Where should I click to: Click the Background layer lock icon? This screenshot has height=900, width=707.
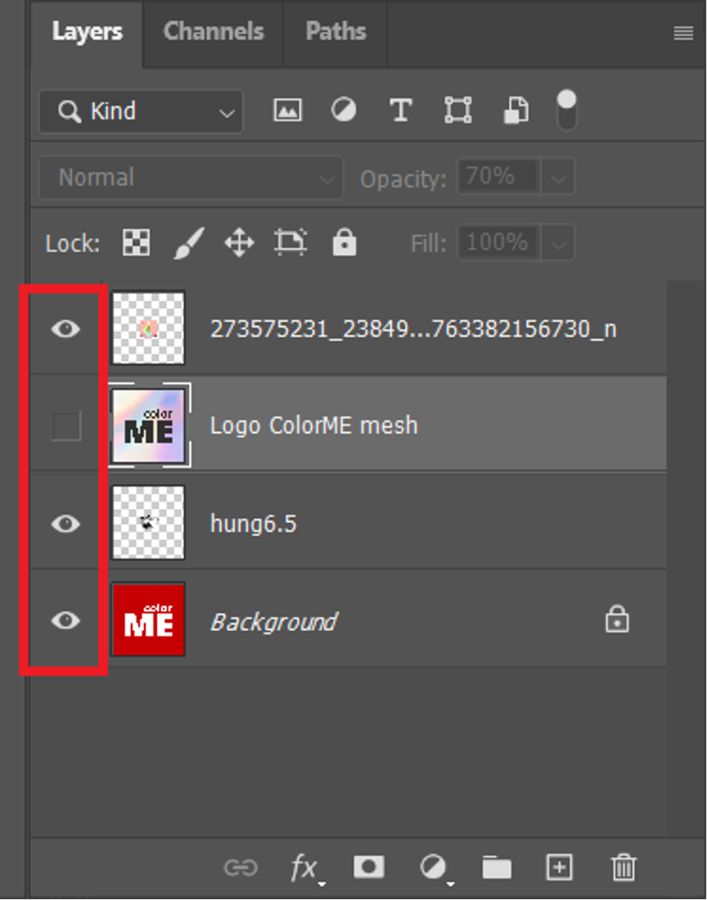(617, 619)
